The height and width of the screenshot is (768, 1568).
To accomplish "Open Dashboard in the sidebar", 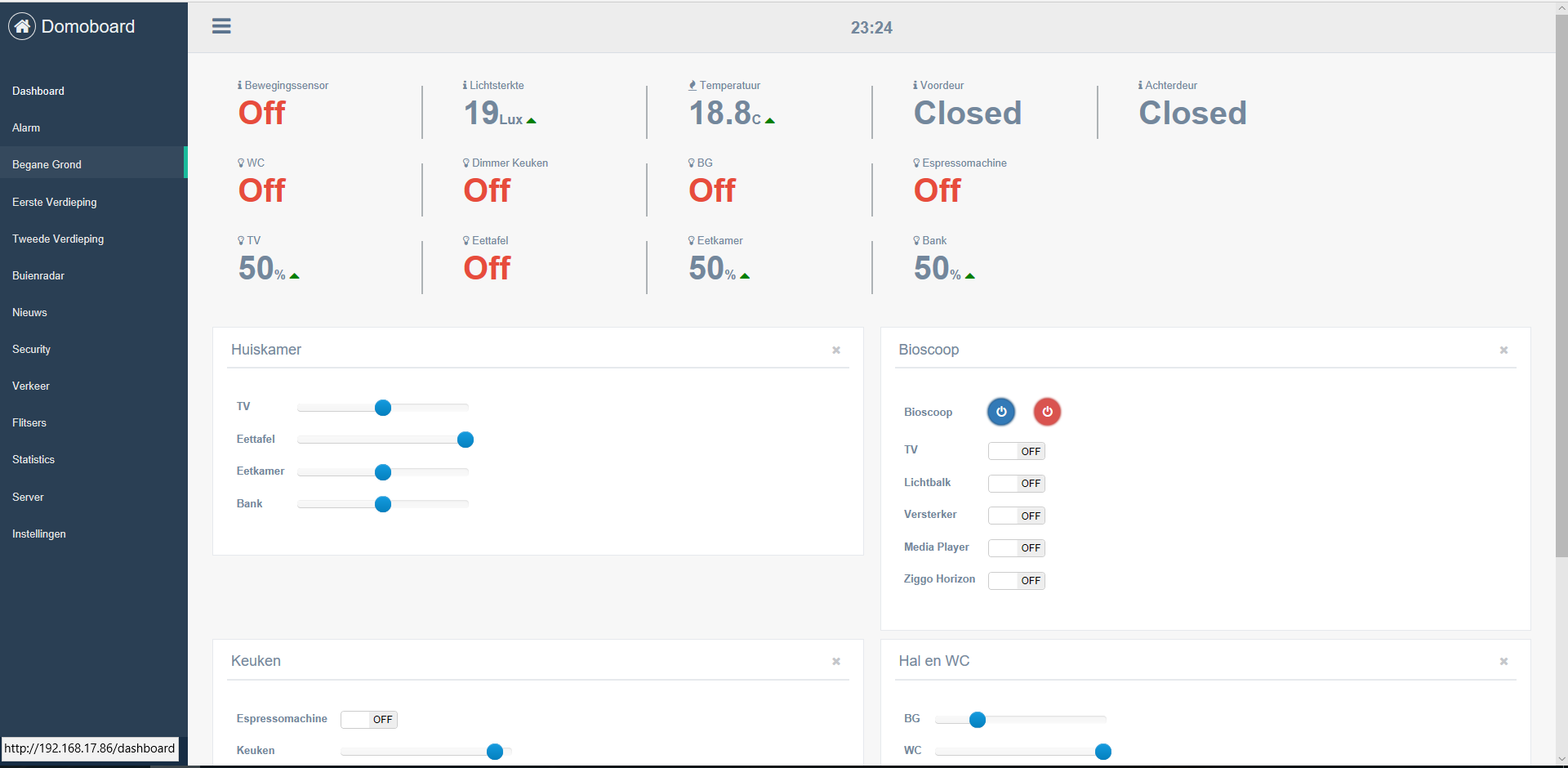I will tap(94, 91).
